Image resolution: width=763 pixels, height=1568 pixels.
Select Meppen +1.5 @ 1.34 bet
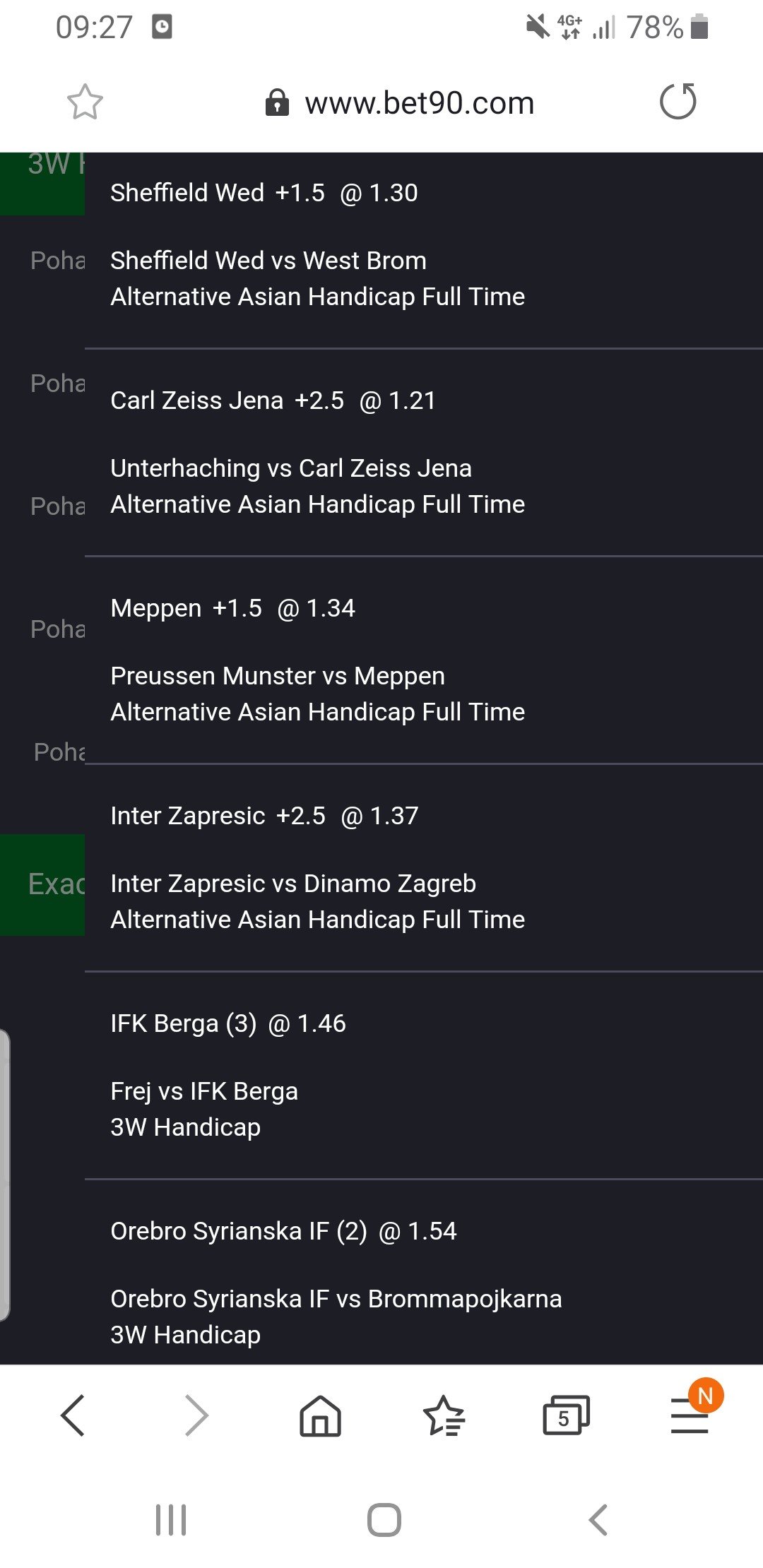point(233,608)
